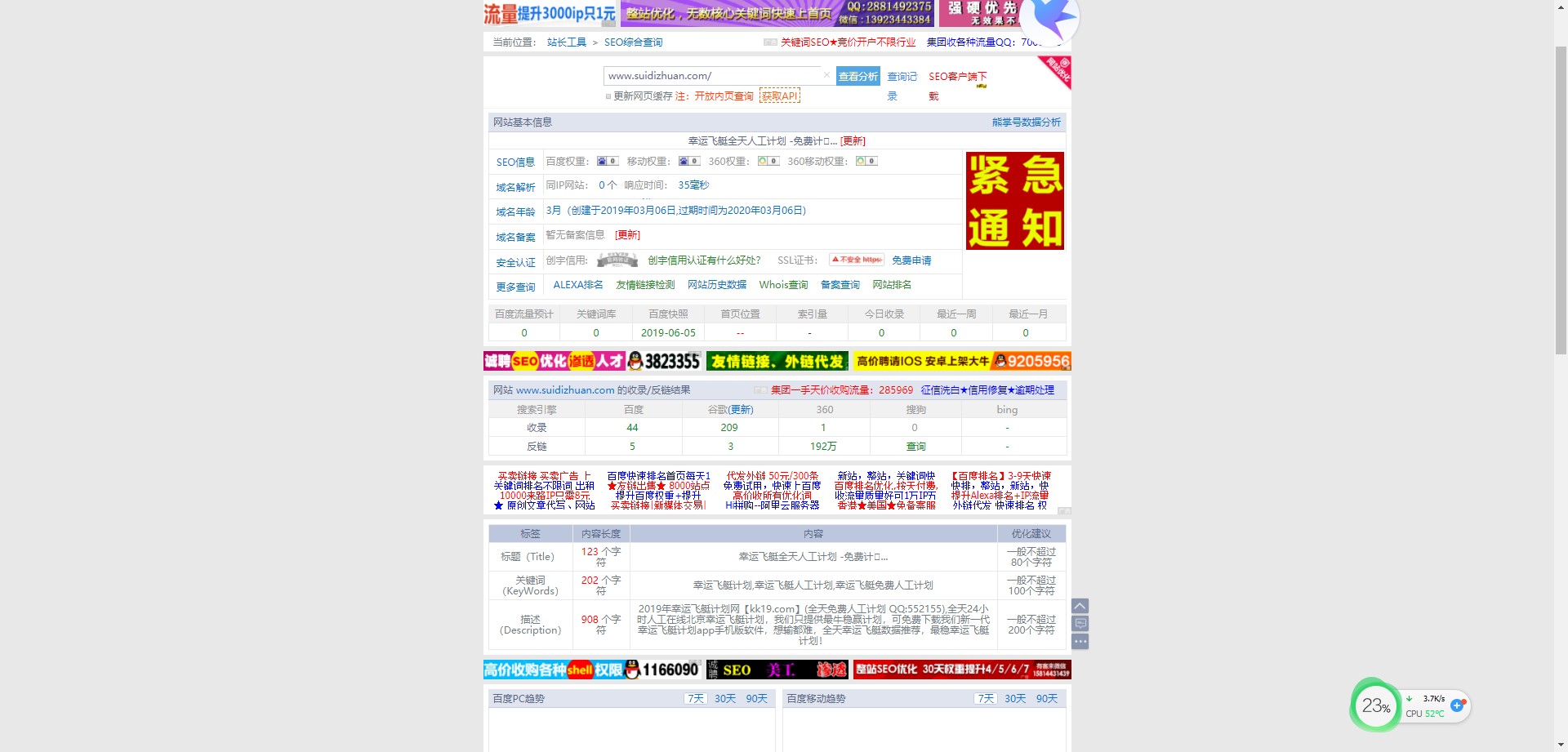1568x752 pixels.
Task: Select the 90天 tab in 百度PC趋势
Action: [x=757, y=698]
